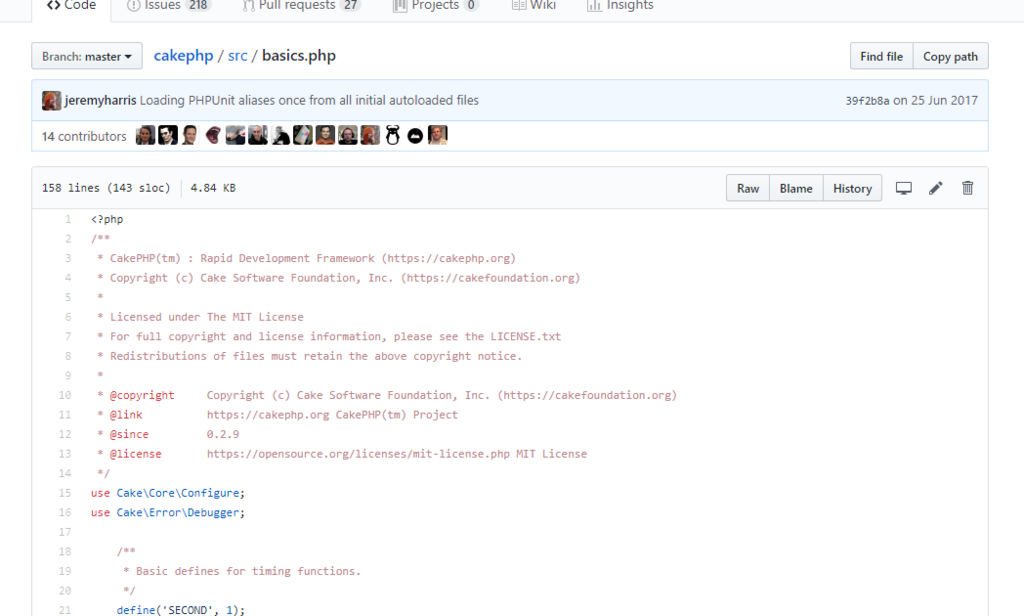Show the 14 contributors list
This screenshot has width=1024, height=616.
84,137
